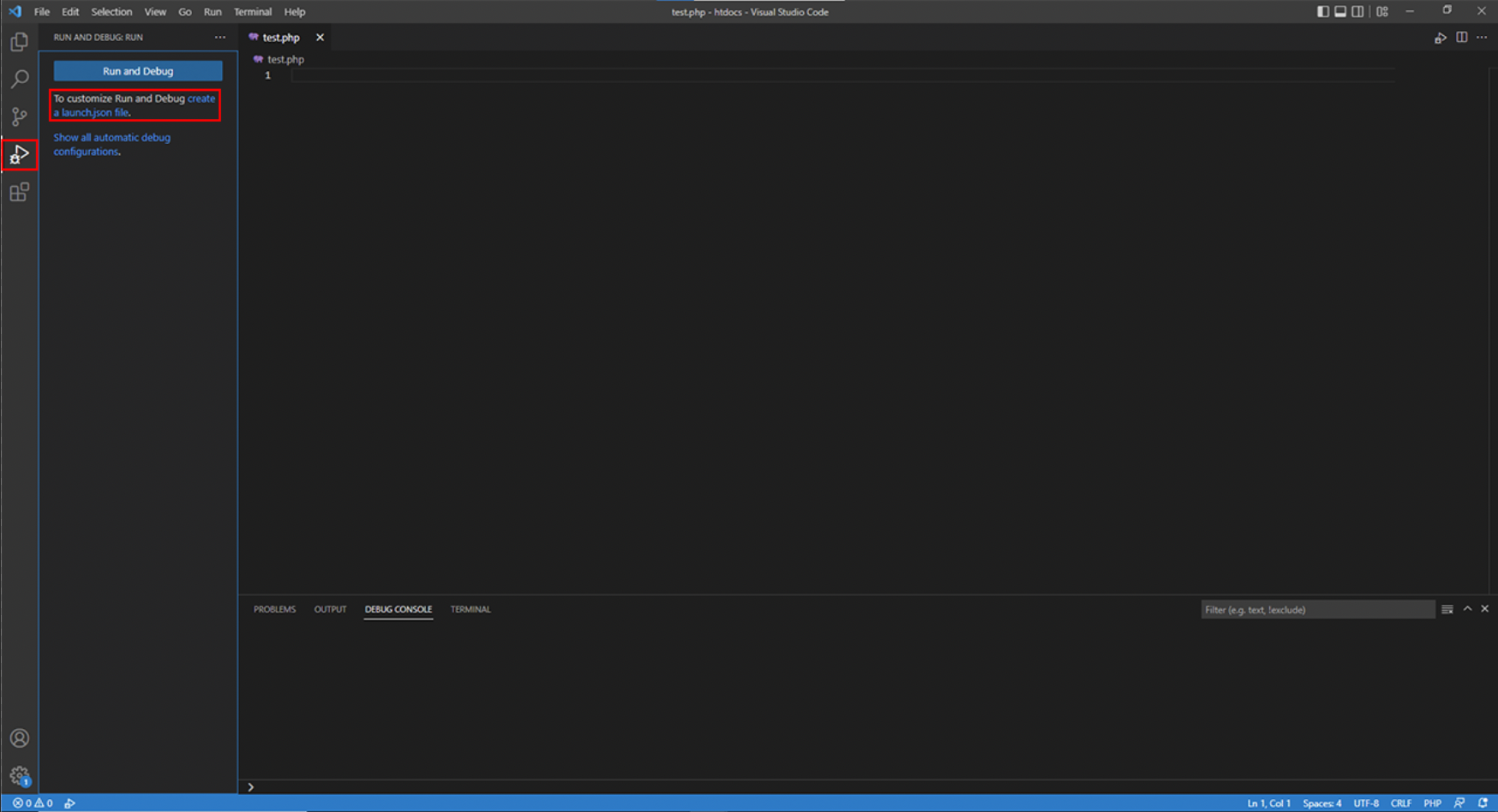Open the feedback icon in status bar
The width and height of the screenshot is (1498, 812).
click(x=1459, y=803)
